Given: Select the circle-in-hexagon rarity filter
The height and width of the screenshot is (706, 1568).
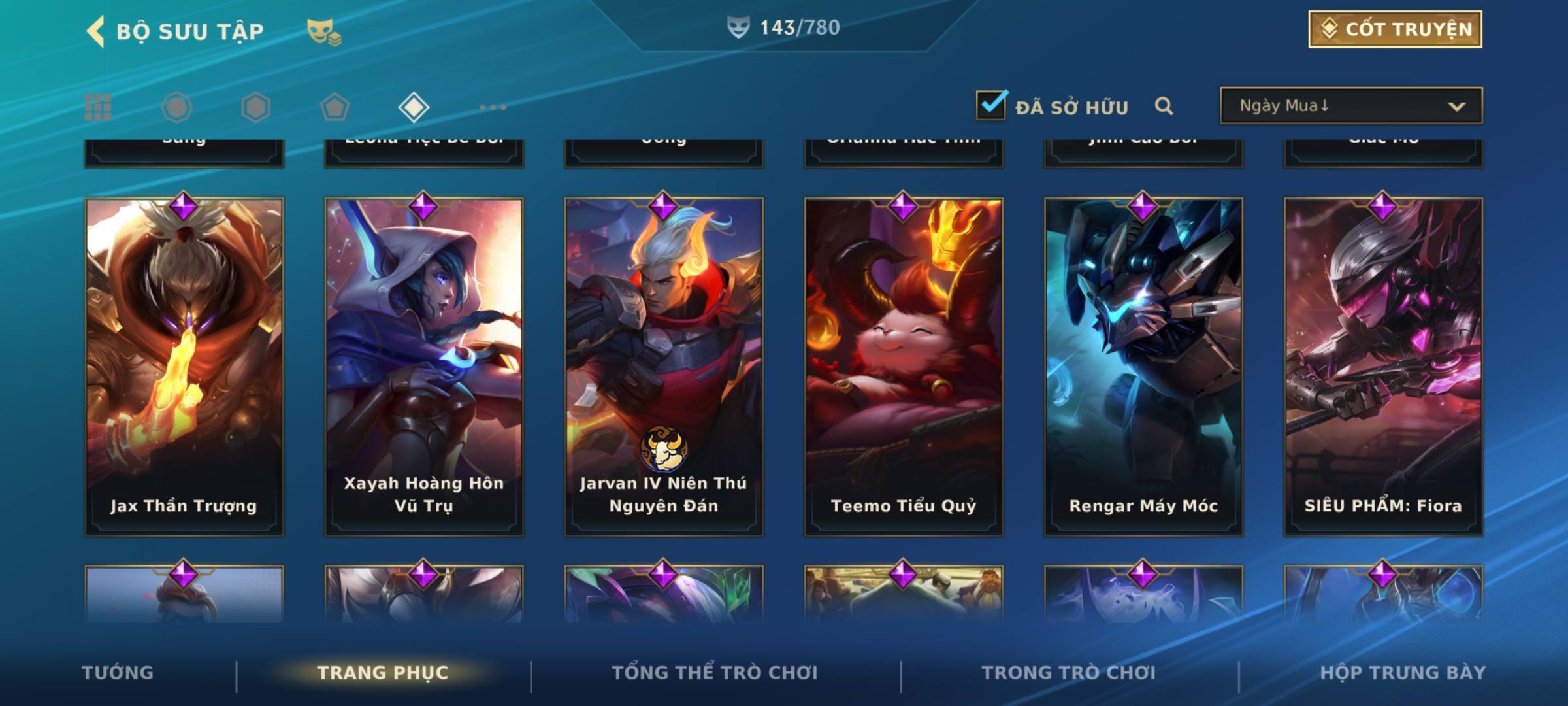Looking at the screenshot, I should pyautogui.click(x=177, y=107).
